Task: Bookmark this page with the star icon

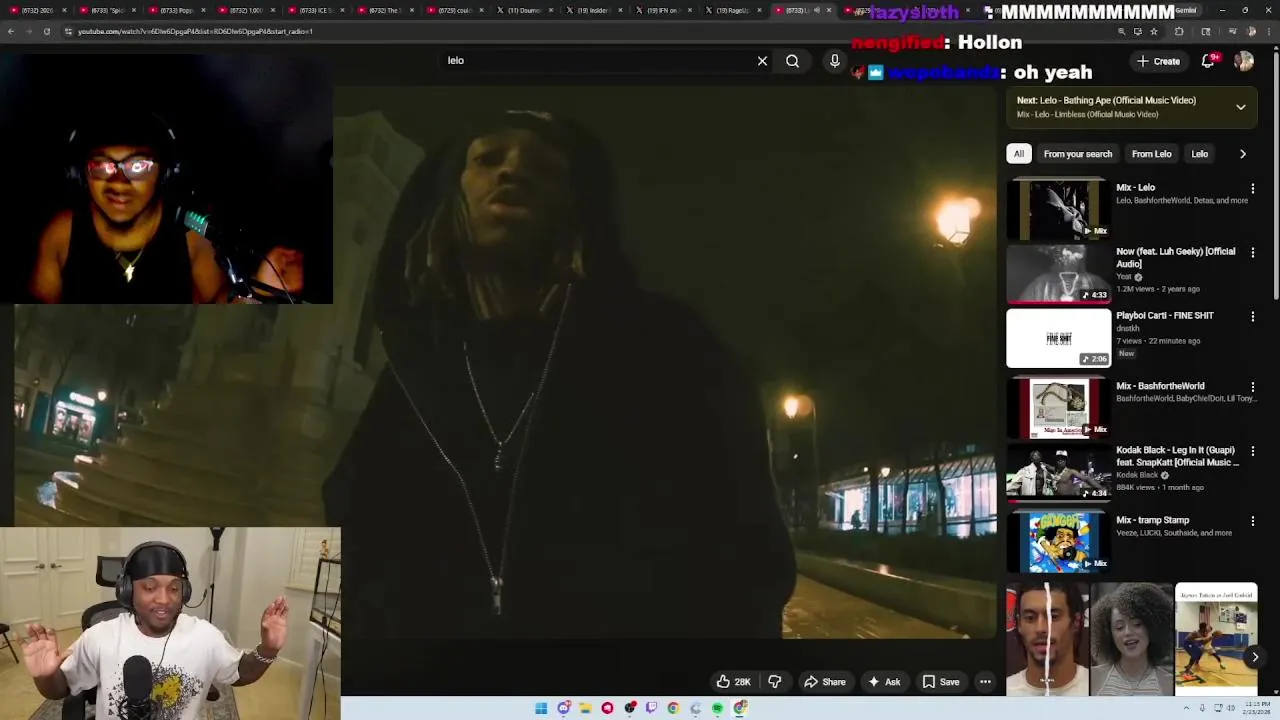Action: click(1154, 31)
